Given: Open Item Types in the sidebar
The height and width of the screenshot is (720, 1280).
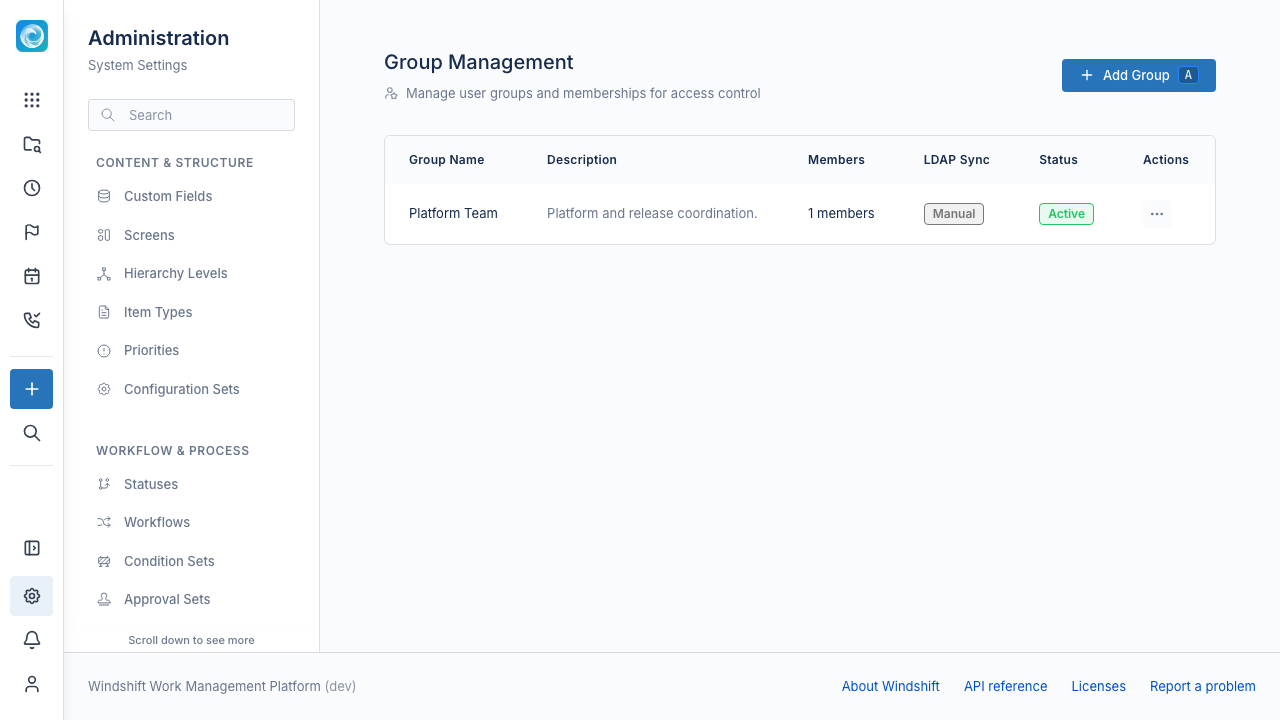Looking at the screenshot, I should 191,312.
